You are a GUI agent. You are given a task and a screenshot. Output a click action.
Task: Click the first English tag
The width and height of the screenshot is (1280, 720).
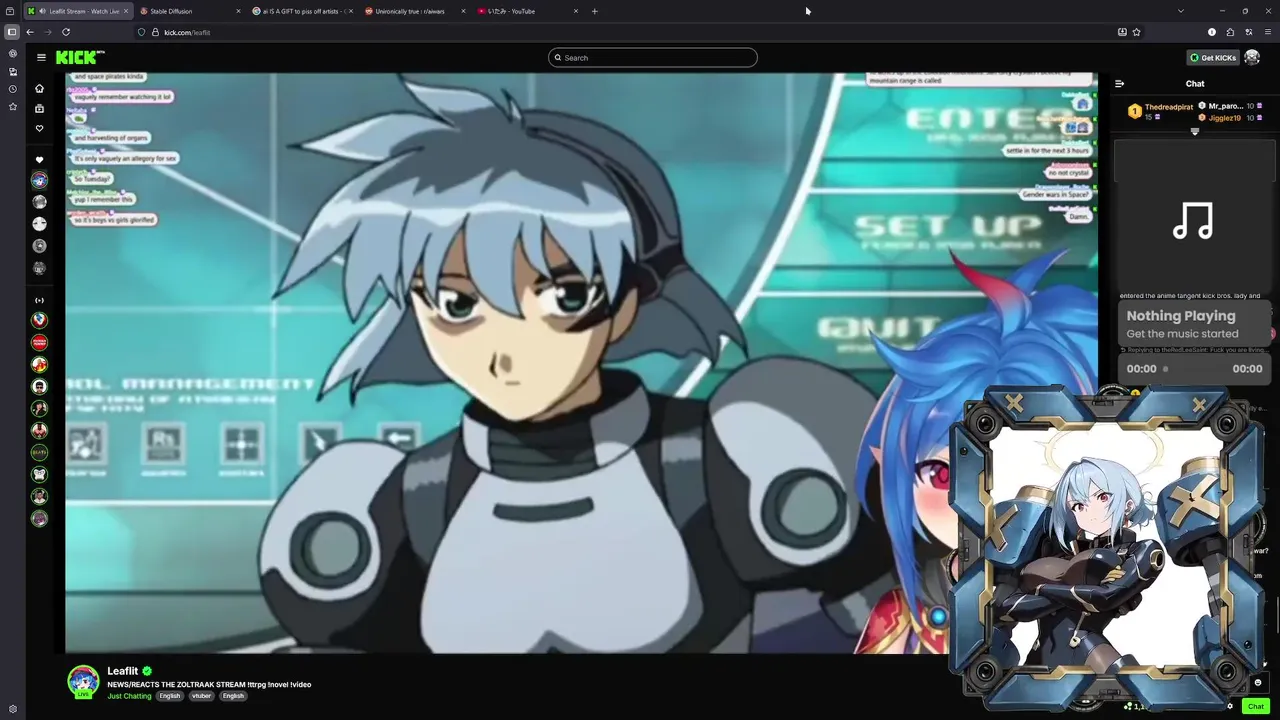(170, 696)
